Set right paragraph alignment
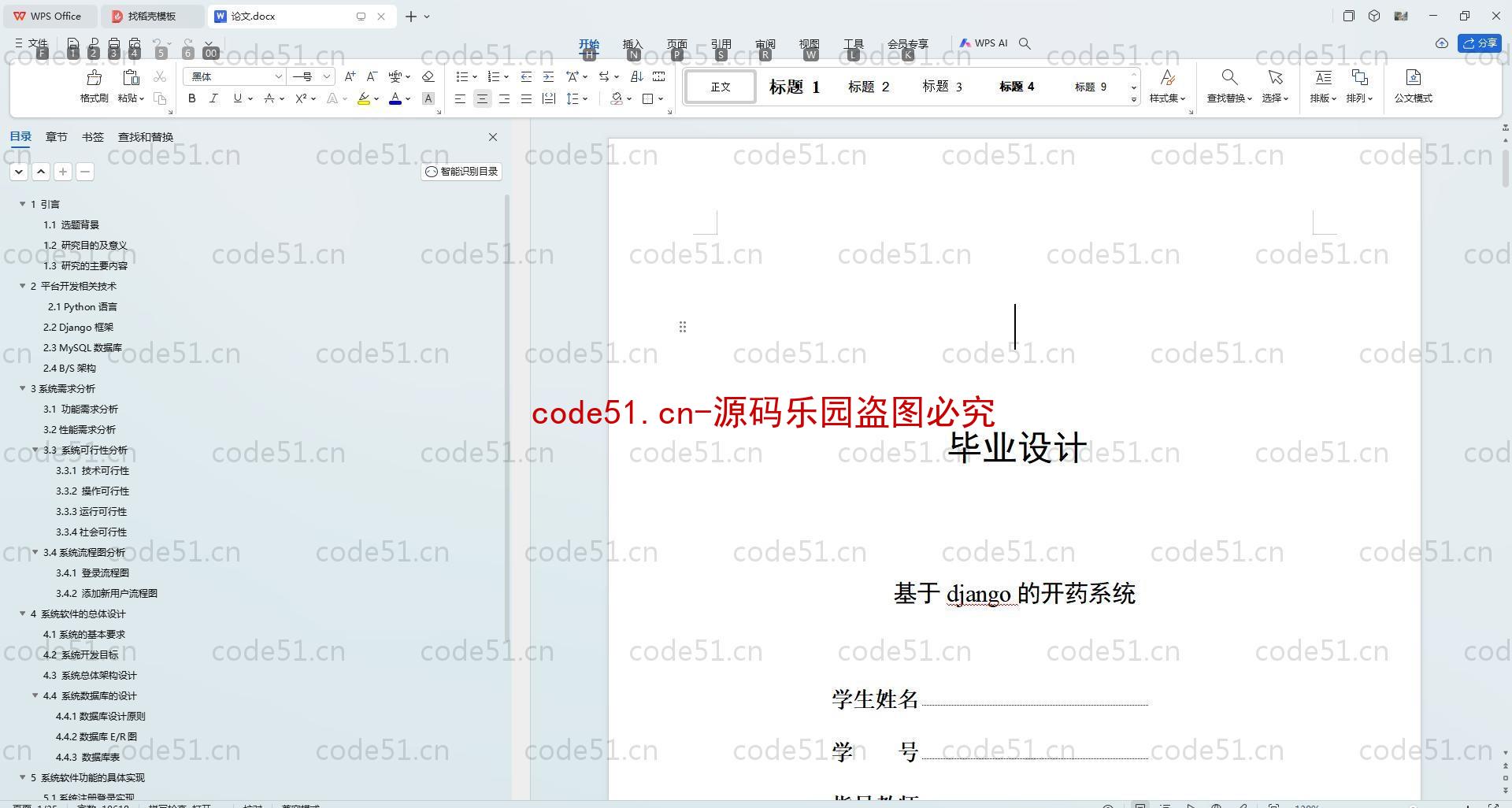The height and width of the screenshot is (808, 1512). [504, 98]
